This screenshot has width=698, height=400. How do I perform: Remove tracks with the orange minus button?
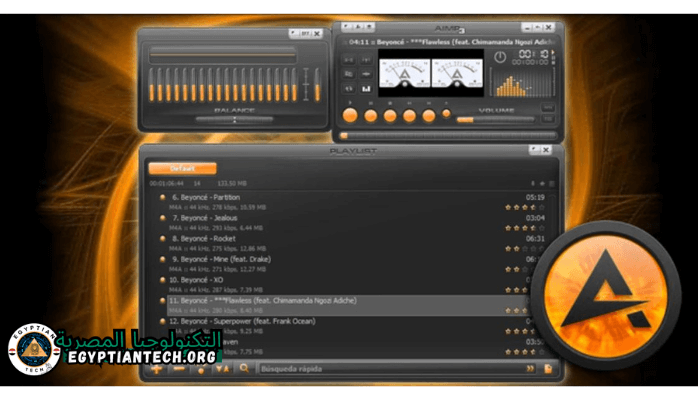pyautogui.click(x=179, y=369)
